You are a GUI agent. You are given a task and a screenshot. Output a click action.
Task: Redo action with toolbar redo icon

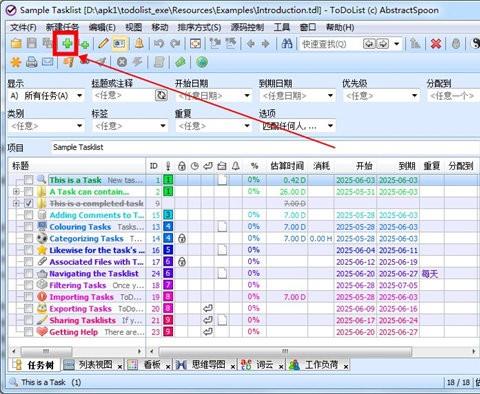click(175, 43)
